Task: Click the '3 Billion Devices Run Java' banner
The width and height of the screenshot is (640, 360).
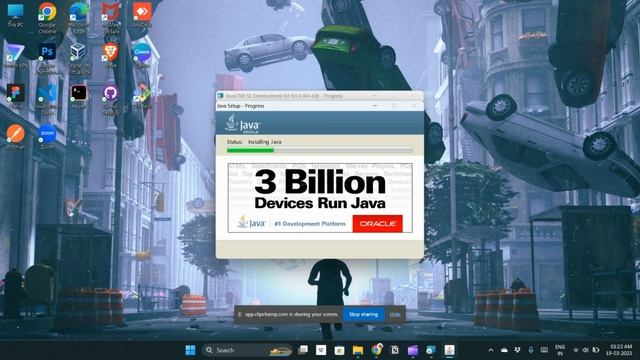Action: (320, 198)
